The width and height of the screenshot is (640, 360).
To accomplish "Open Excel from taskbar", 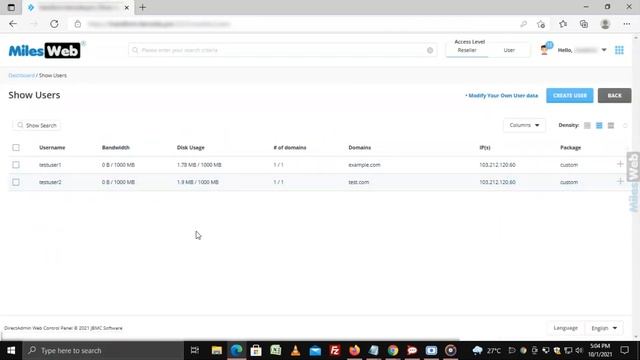I will click(x=276, y=351).
